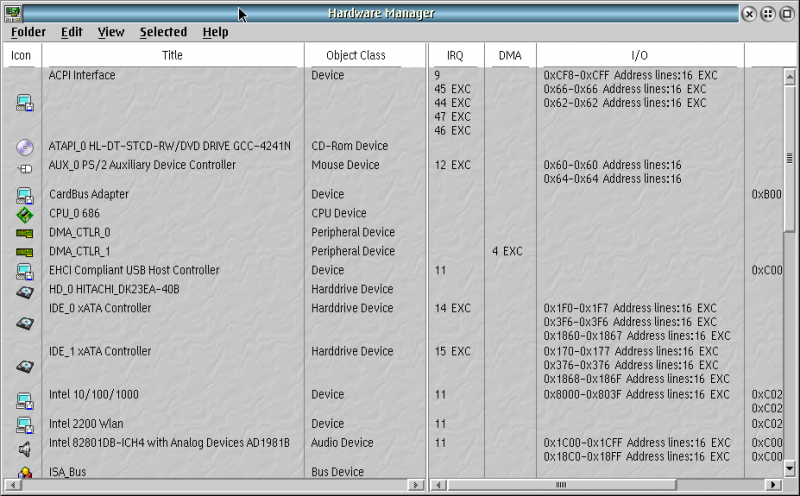Select the CD-ROM drive disc icon

(x=25, y=147)
